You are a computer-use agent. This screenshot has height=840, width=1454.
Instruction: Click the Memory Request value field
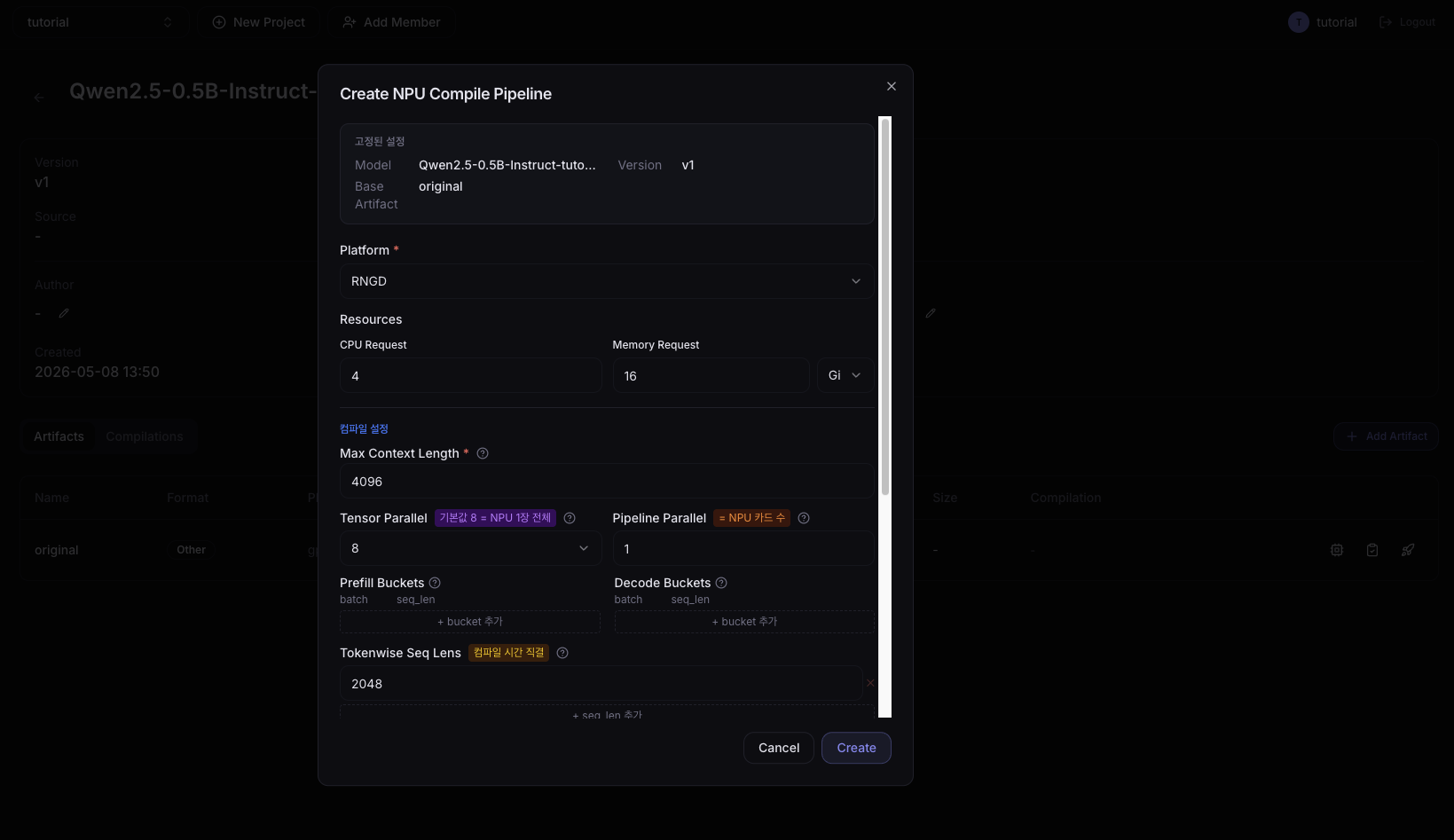coord(711,376)
